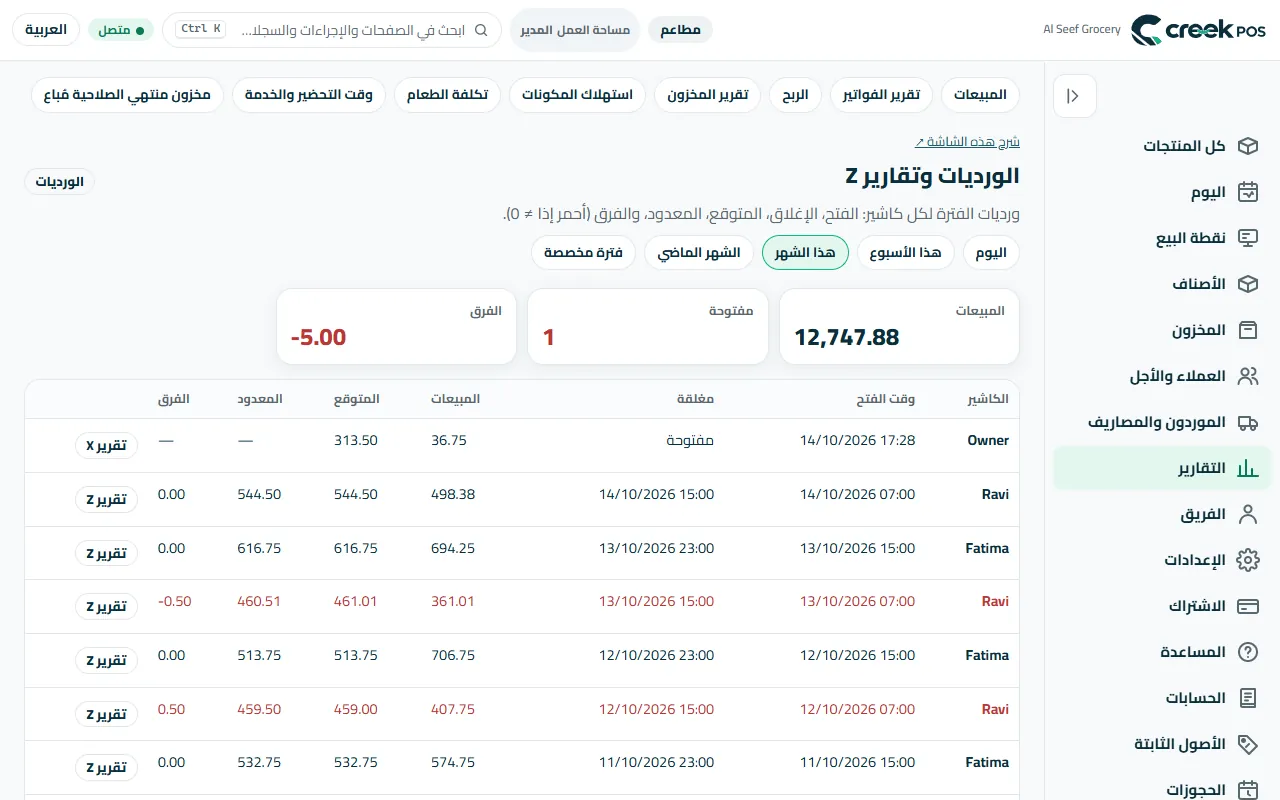The image size is (1280, 800).
Task: Click the search magnifier icon
Action: pos(481,30)
